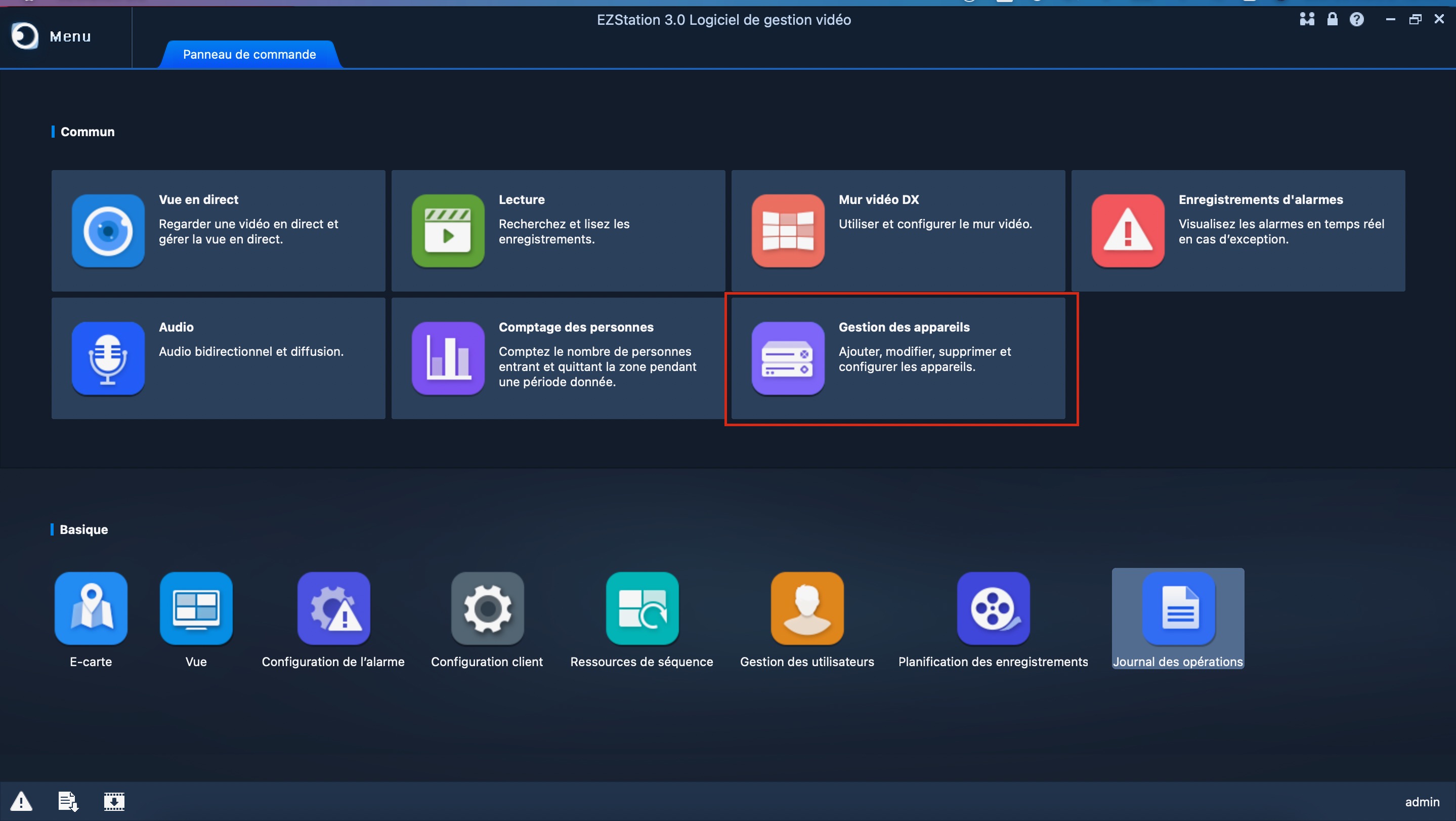Launch the Vue monitor icon
The image size is (1456, 821).
tap(196, 608)
